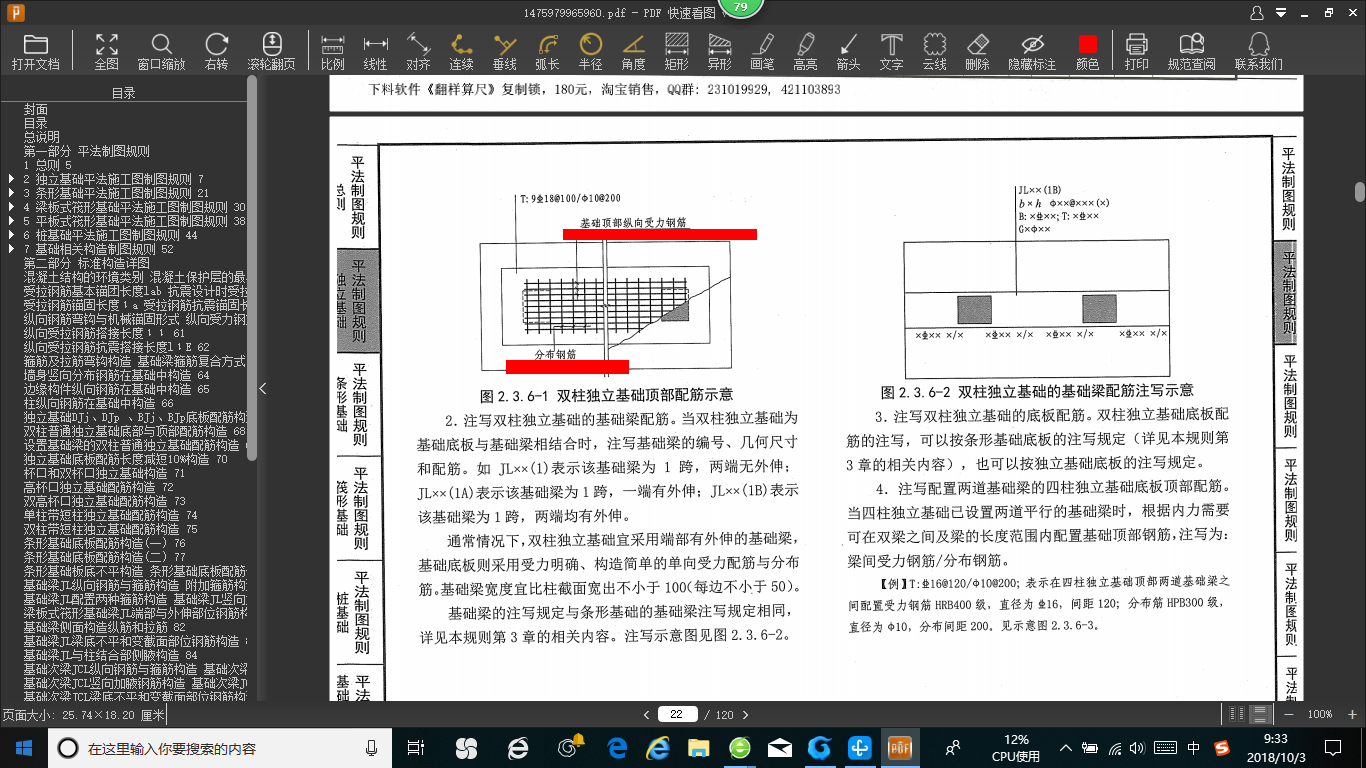The height and width of the screenshot is (768, 1366).
Task: Click the document vertical scrollbar thumb
Action: 1360,192
